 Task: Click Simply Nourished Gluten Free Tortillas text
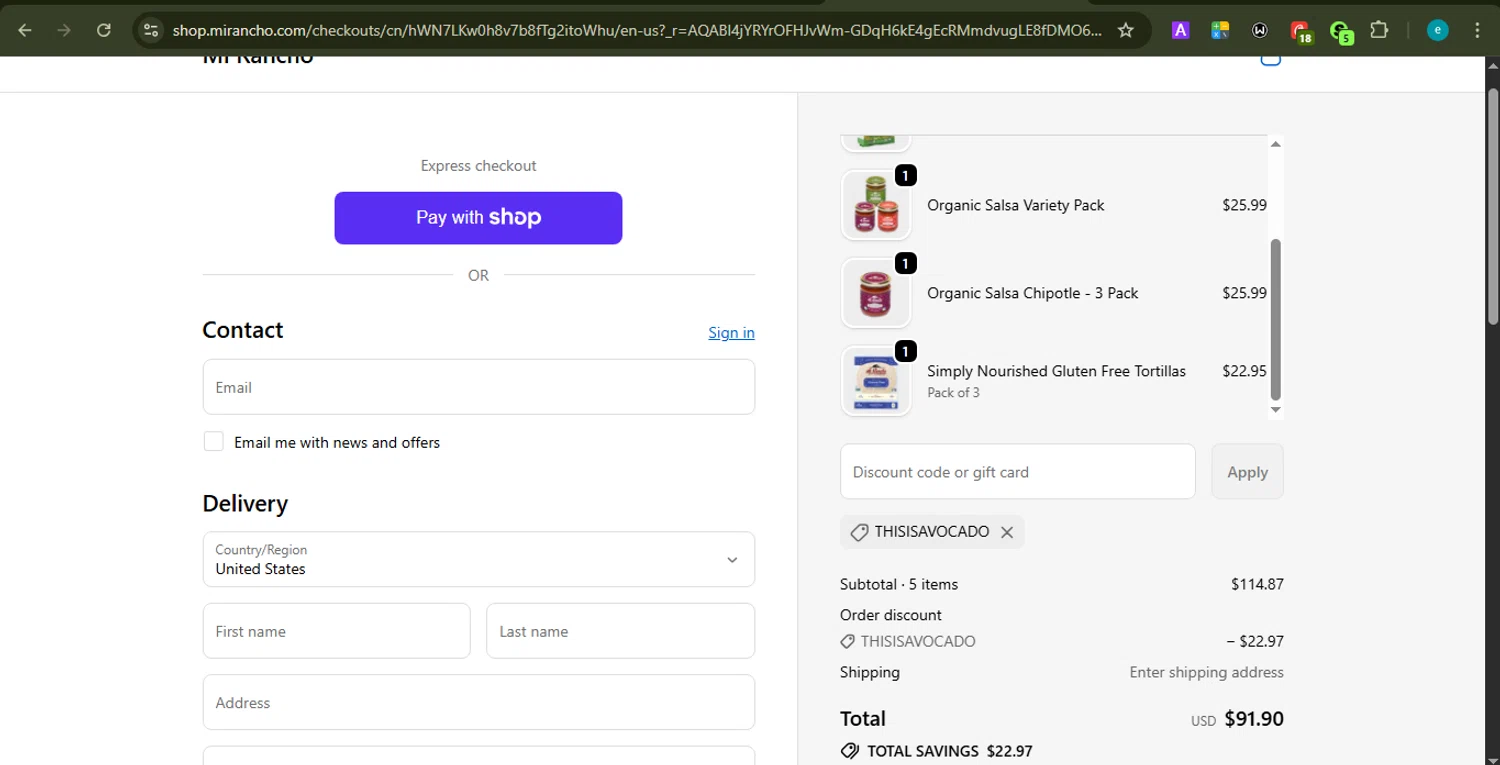coord(1056,371)
